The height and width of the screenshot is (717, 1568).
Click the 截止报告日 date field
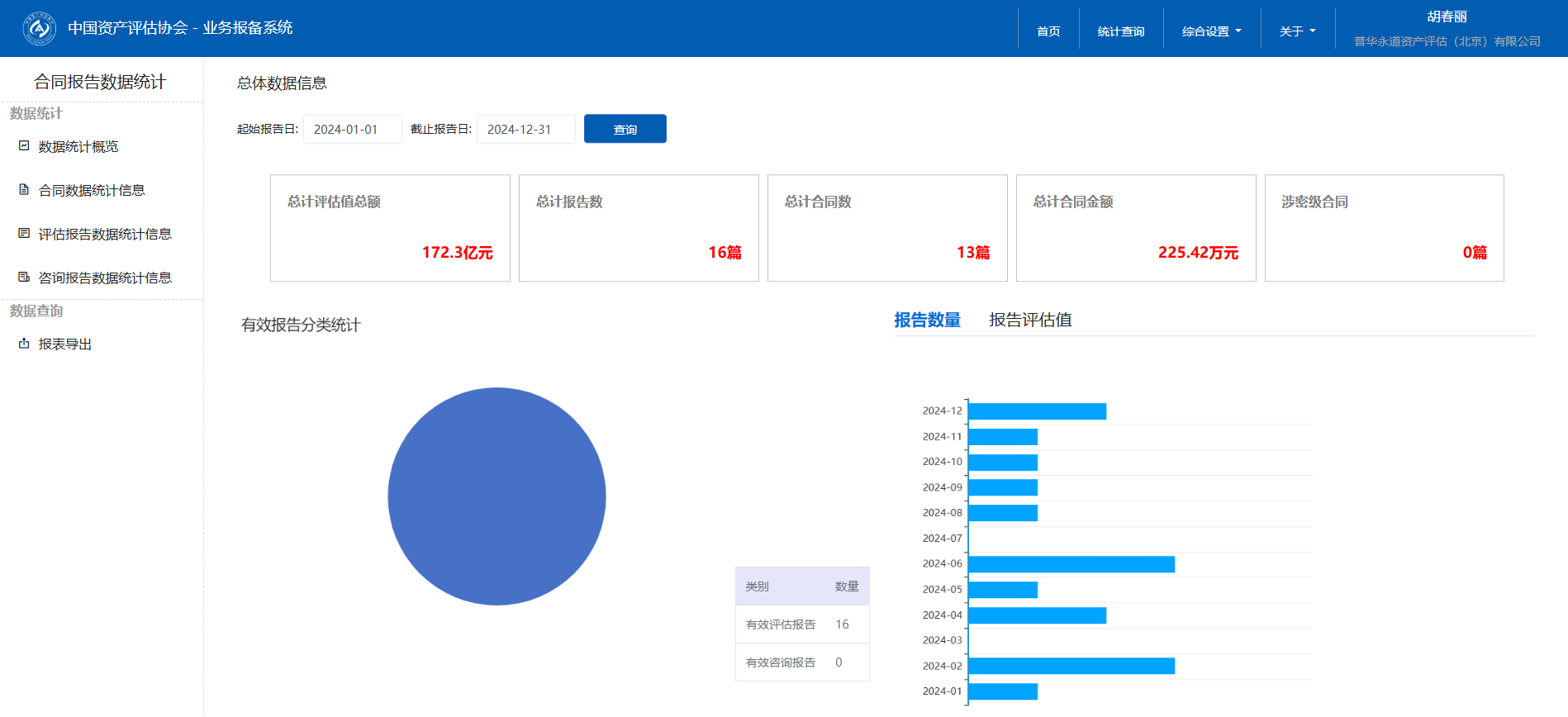(525, 130)
